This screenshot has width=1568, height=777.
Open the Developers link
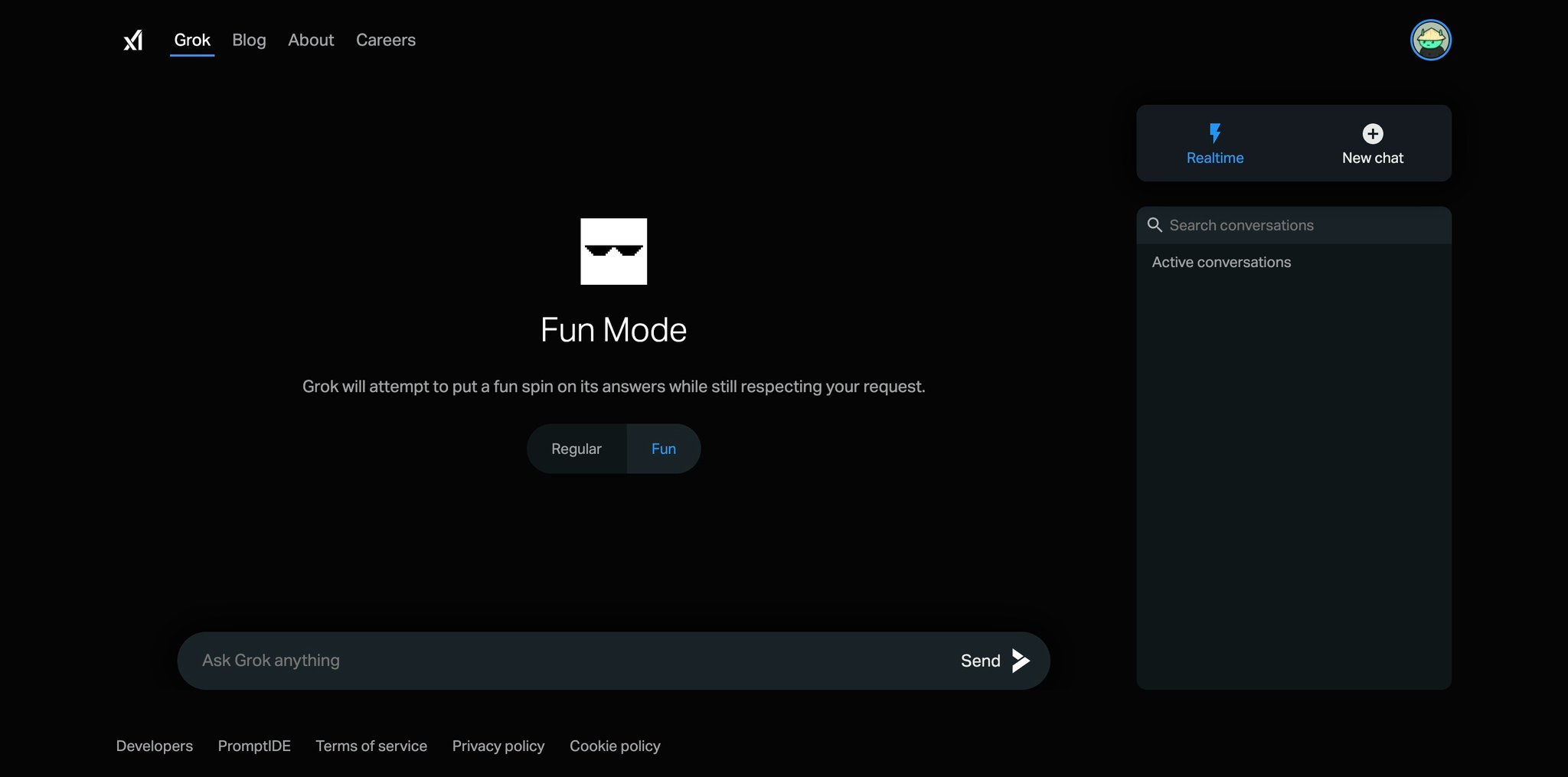click(x=155, y=746)
